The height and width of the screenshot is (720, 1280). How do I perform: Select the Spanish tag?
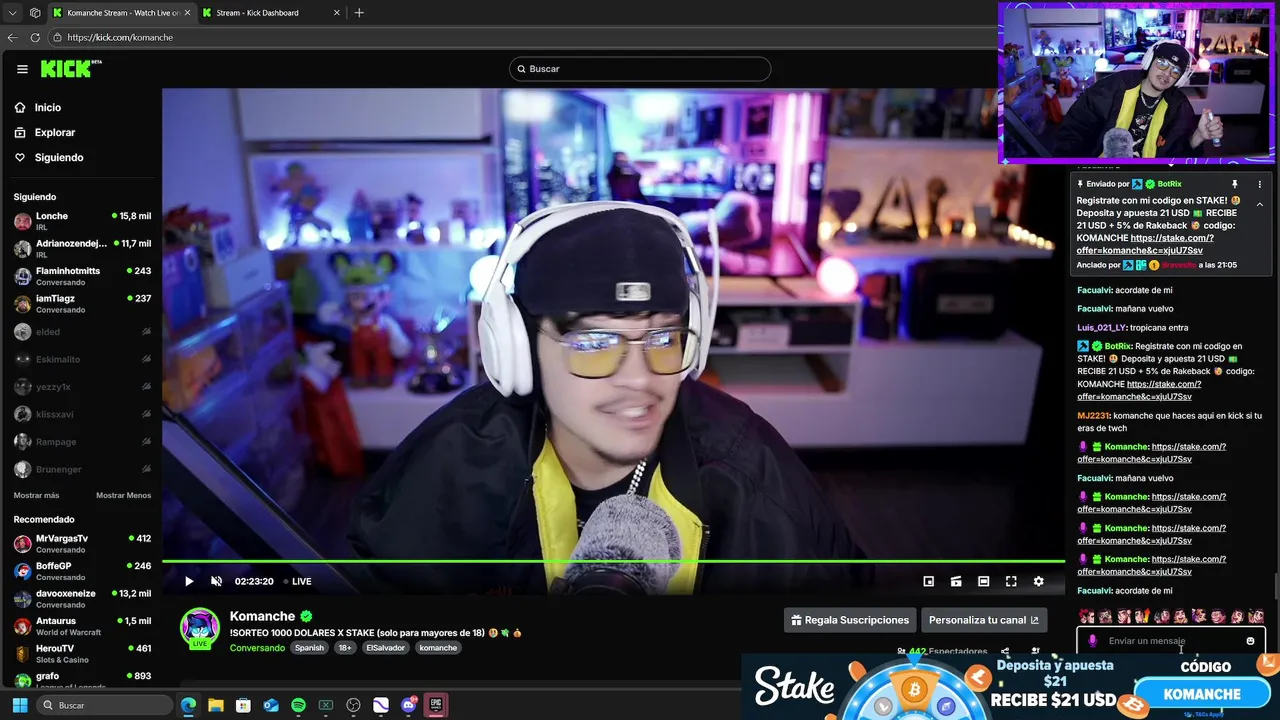[309, 648]
